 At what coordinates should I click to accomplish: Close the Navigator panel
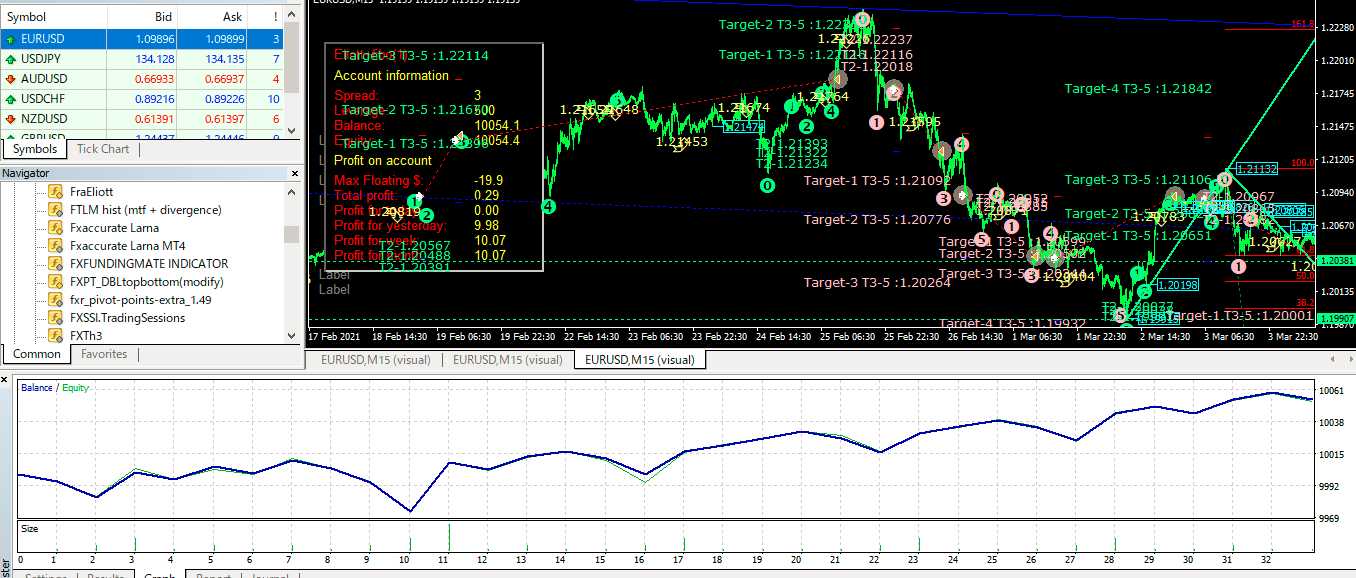point(294,173)
